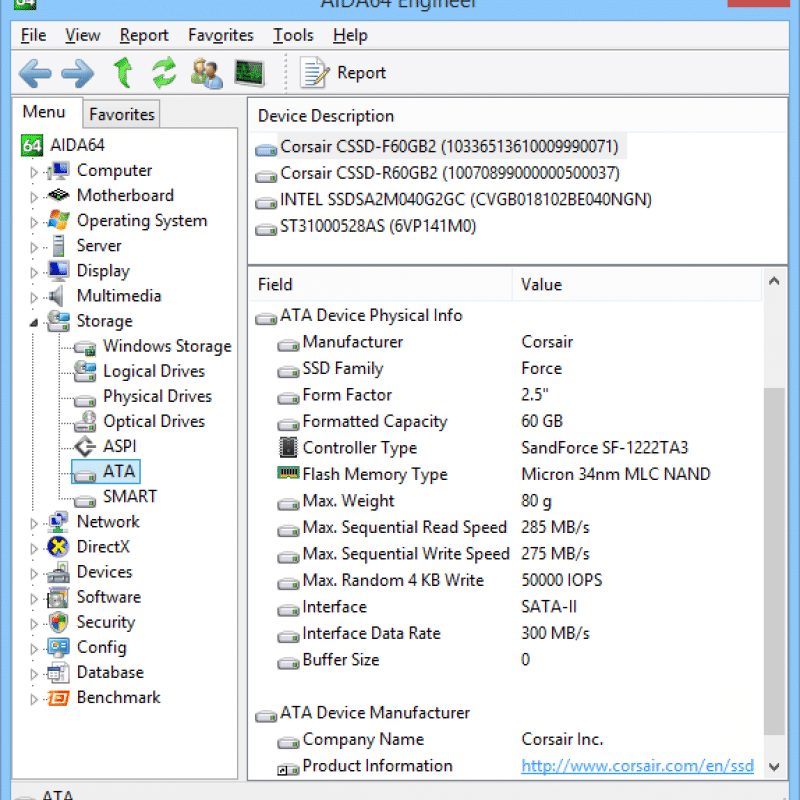The image size is (800, 800).
Task: Collapse the Storage tree node
Action: click(x=34, y=322)
